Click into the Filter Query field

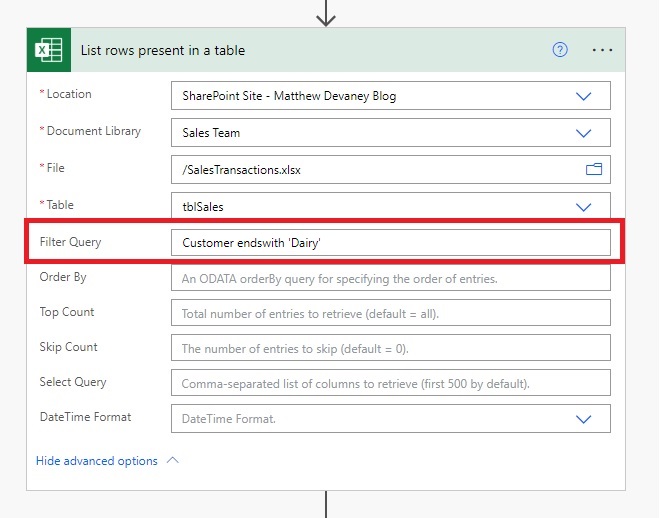(391, 242)
